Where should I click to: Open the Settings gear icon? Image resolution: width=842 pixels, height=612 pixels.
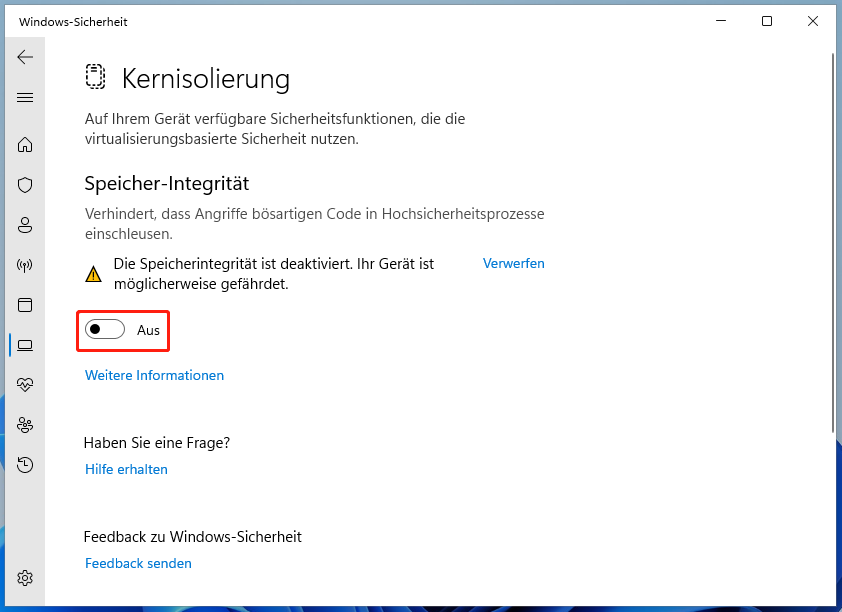point(25,578)
